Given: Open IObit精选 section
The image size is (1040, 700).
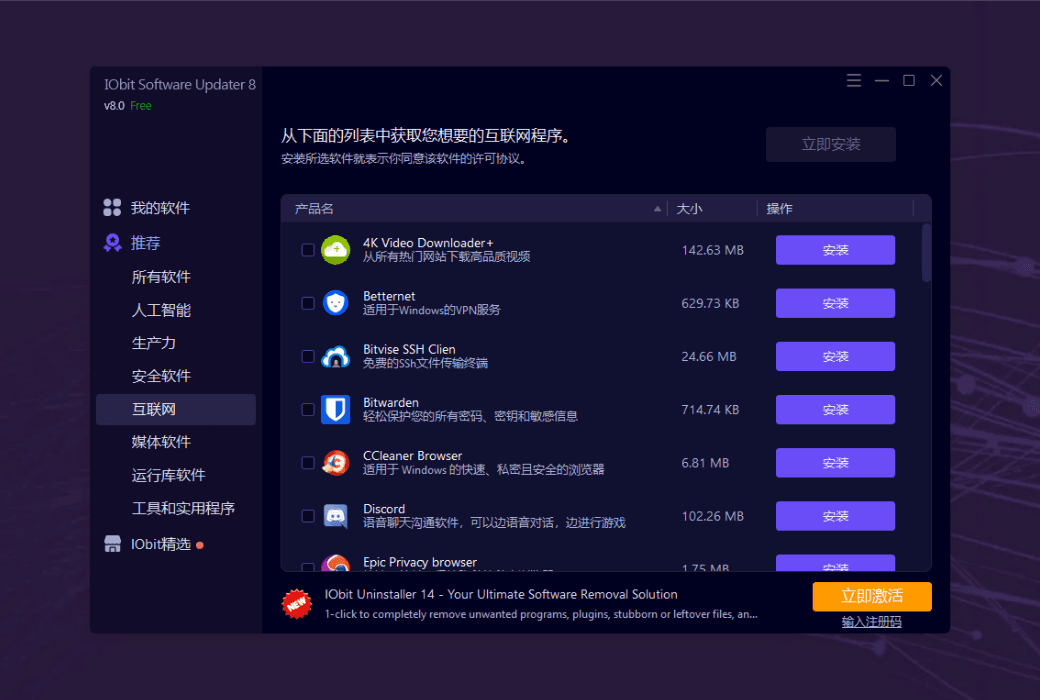Looking at the screenshot, I should pos(161,544).
